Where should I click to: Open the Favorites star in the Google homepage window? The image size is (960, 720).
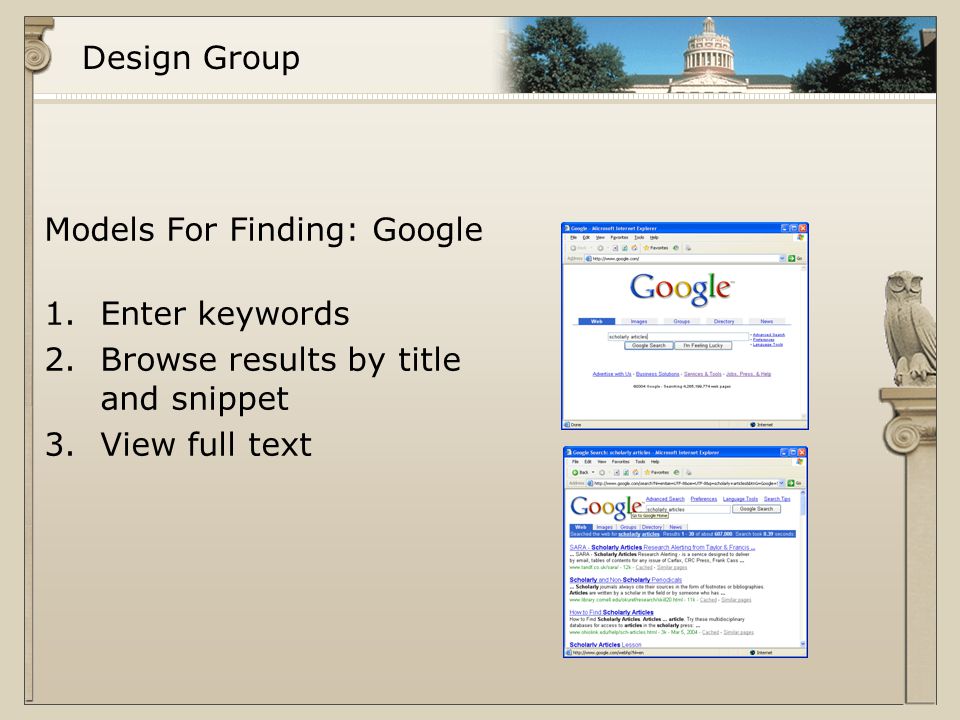pyautogui.click(x=647, y=248)
